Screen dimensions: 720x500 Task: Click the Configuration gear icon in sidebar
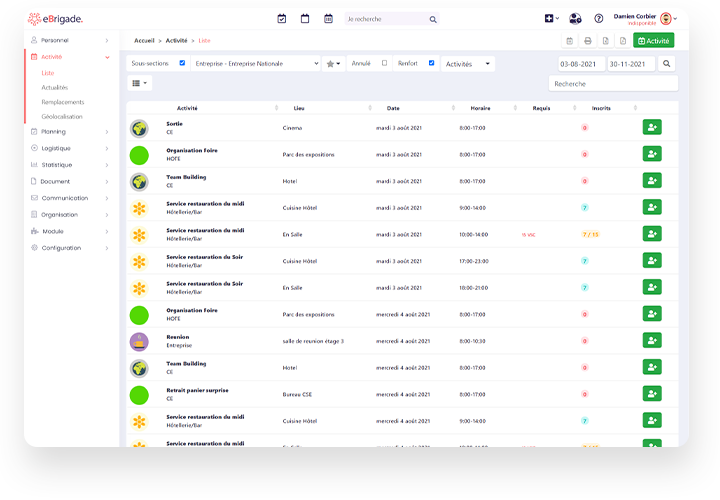pos(34,247)
